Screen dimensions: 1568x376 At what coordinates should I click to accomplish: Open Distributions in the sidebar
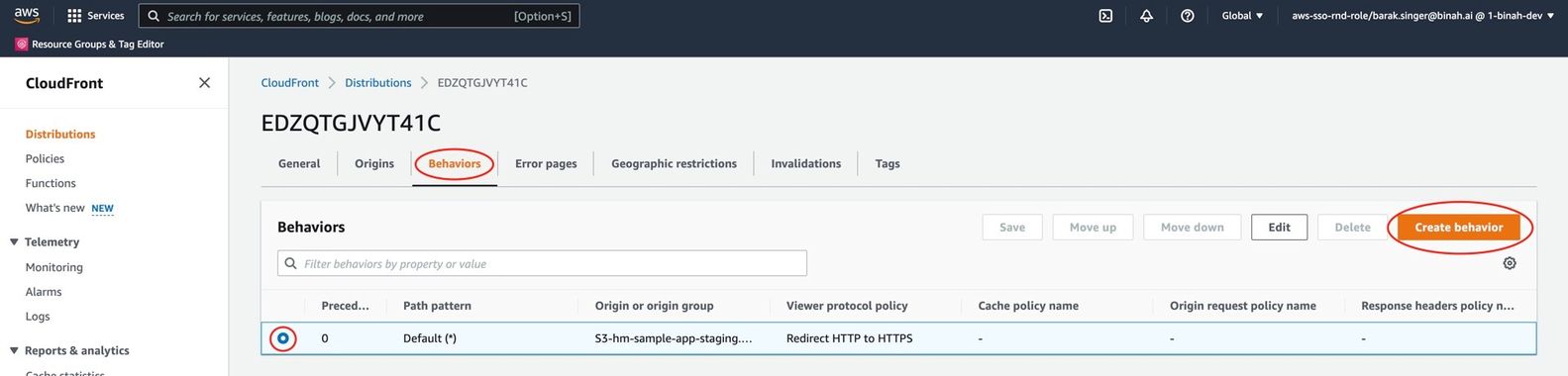pos(60,135)
